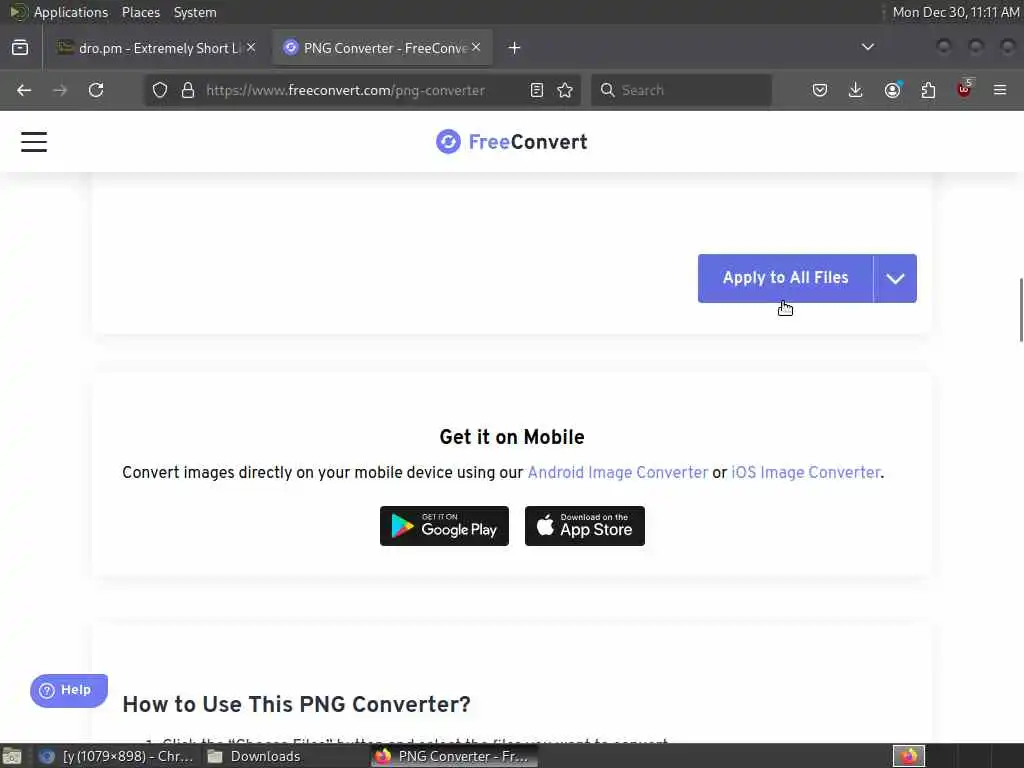Click Apply to All Files button
1024x768 pixels.
[786, 278]
